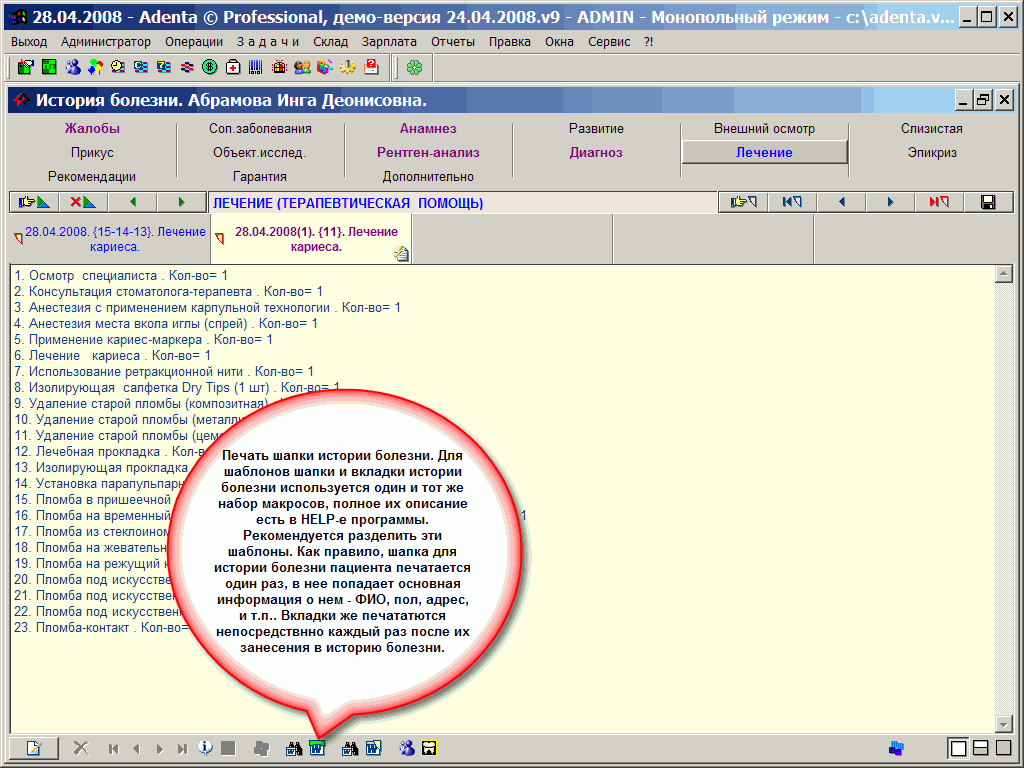
Task: Click the scrollbar down arrow in treatment list
Action: pos(1004,724)
